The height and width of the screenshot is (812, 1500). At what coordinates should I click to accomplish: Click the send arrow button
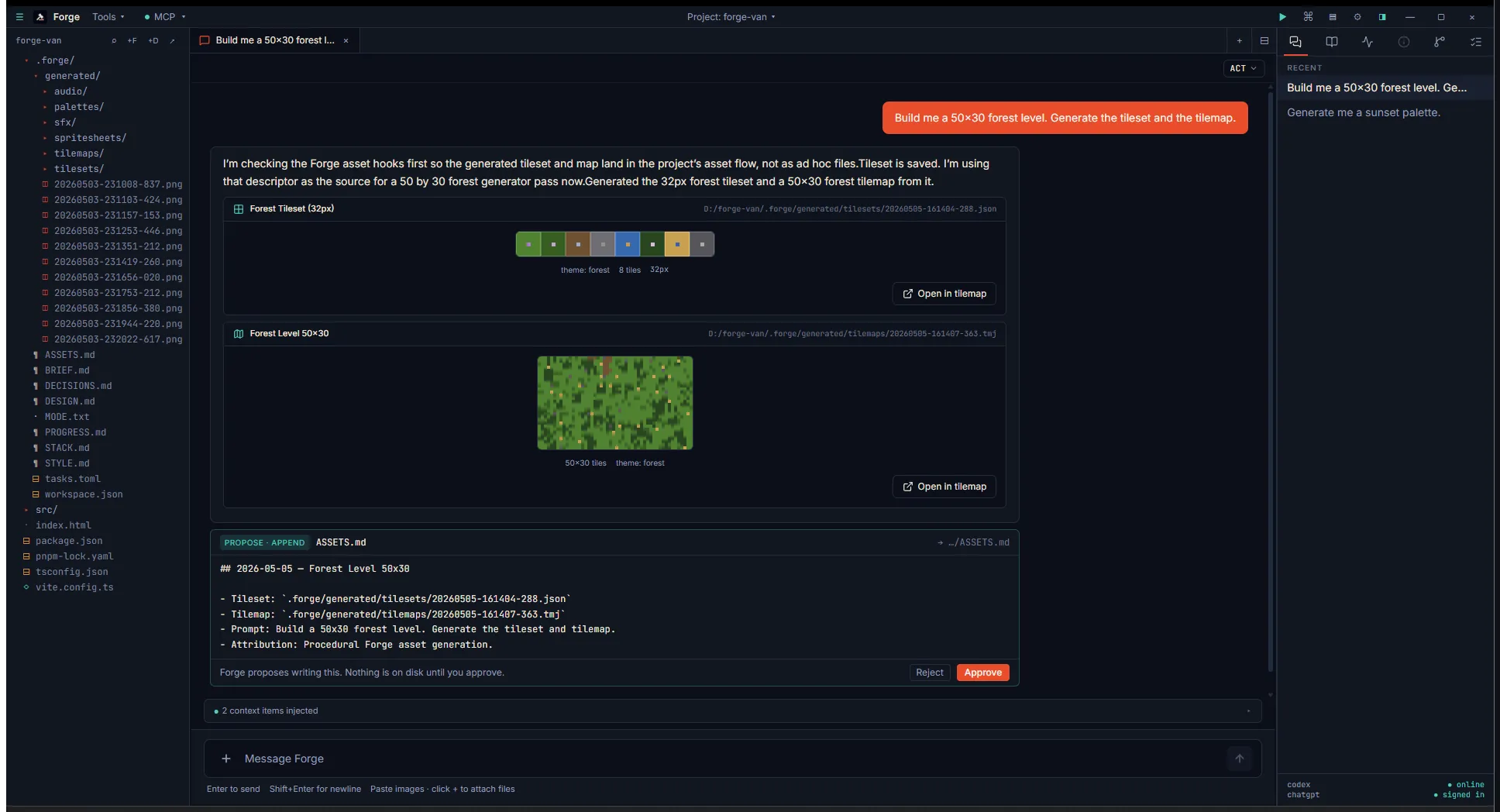[x=1240, y=759]
